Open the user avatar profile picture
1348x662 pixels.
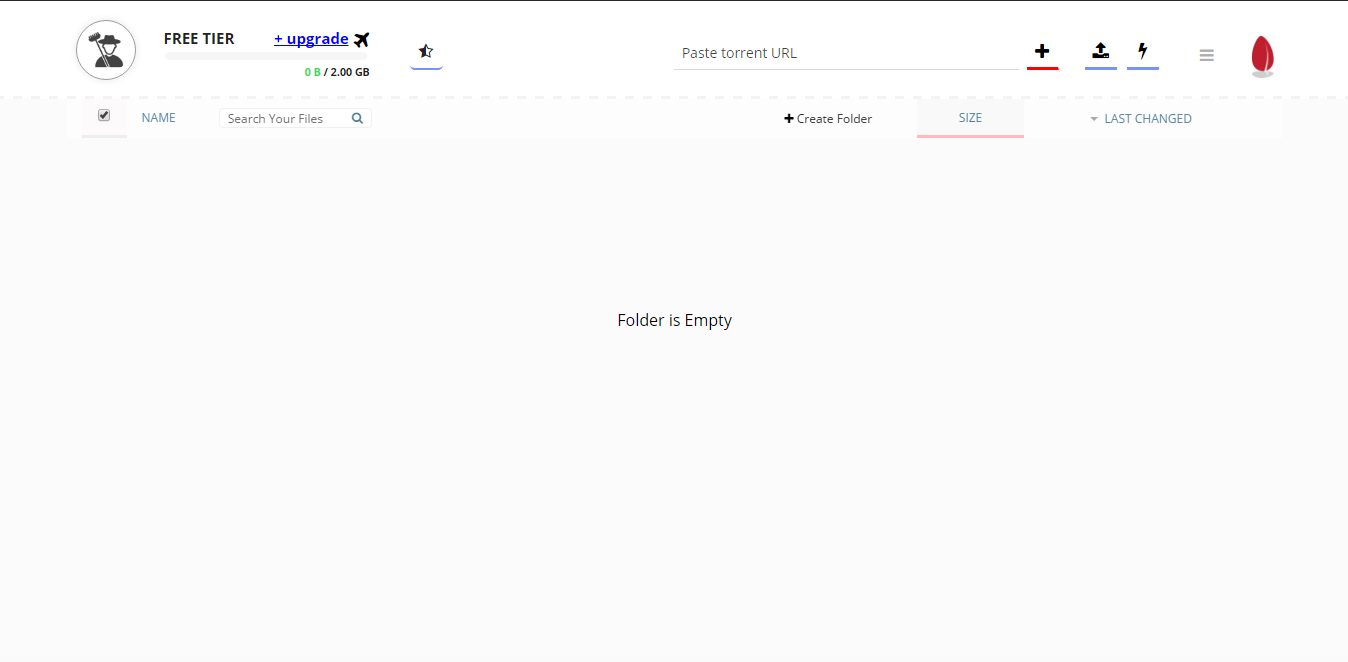tap(106, 50)
